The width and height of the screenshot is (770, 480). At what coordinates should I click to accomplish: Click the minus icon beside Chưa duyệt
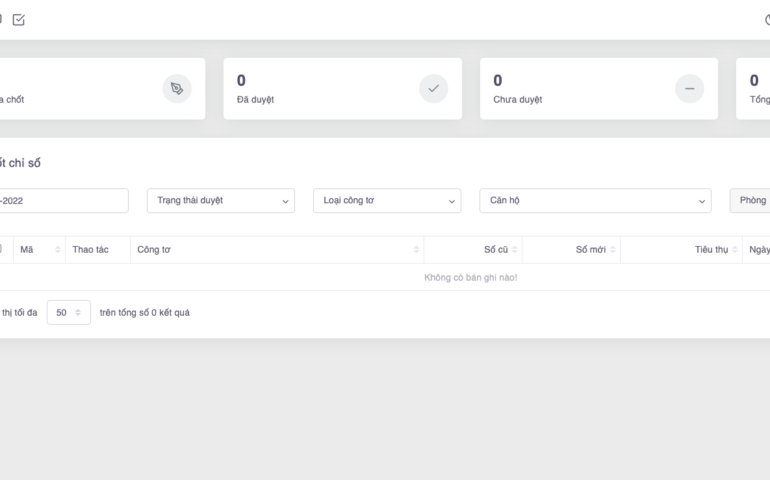[689, 89]
